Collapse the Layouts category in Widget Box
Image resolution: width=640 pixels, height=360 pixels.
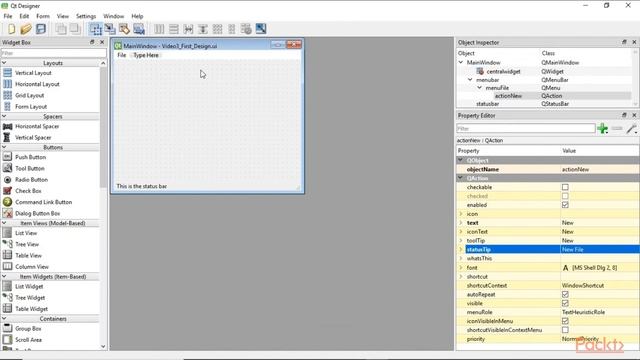click(4, 63)
